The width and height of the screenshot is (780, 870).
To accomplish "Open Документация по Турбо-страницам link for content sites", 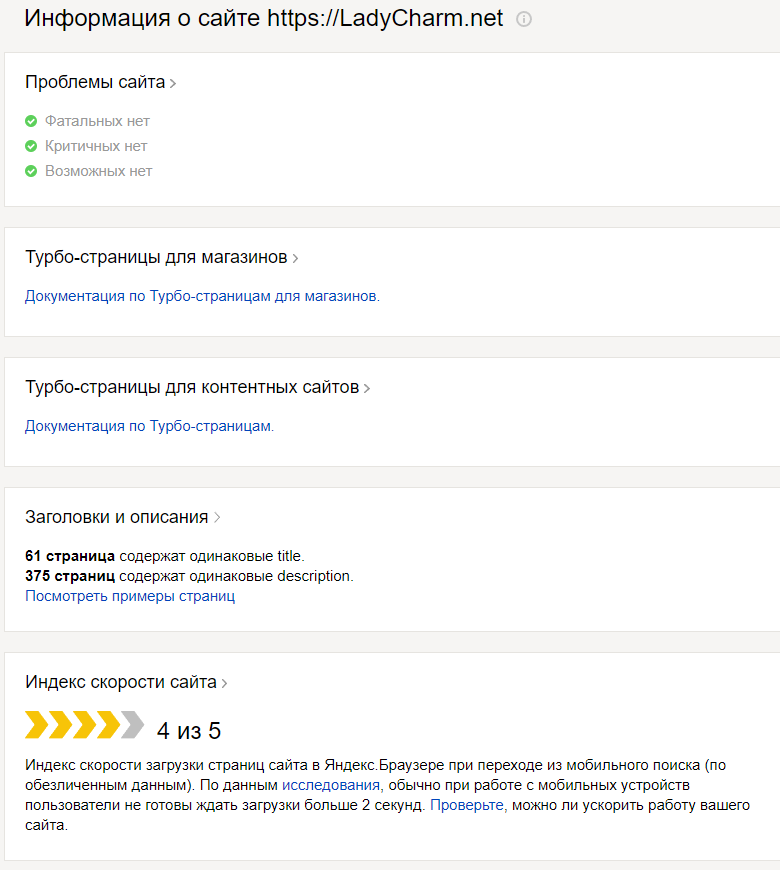I will tap(149, 426).
